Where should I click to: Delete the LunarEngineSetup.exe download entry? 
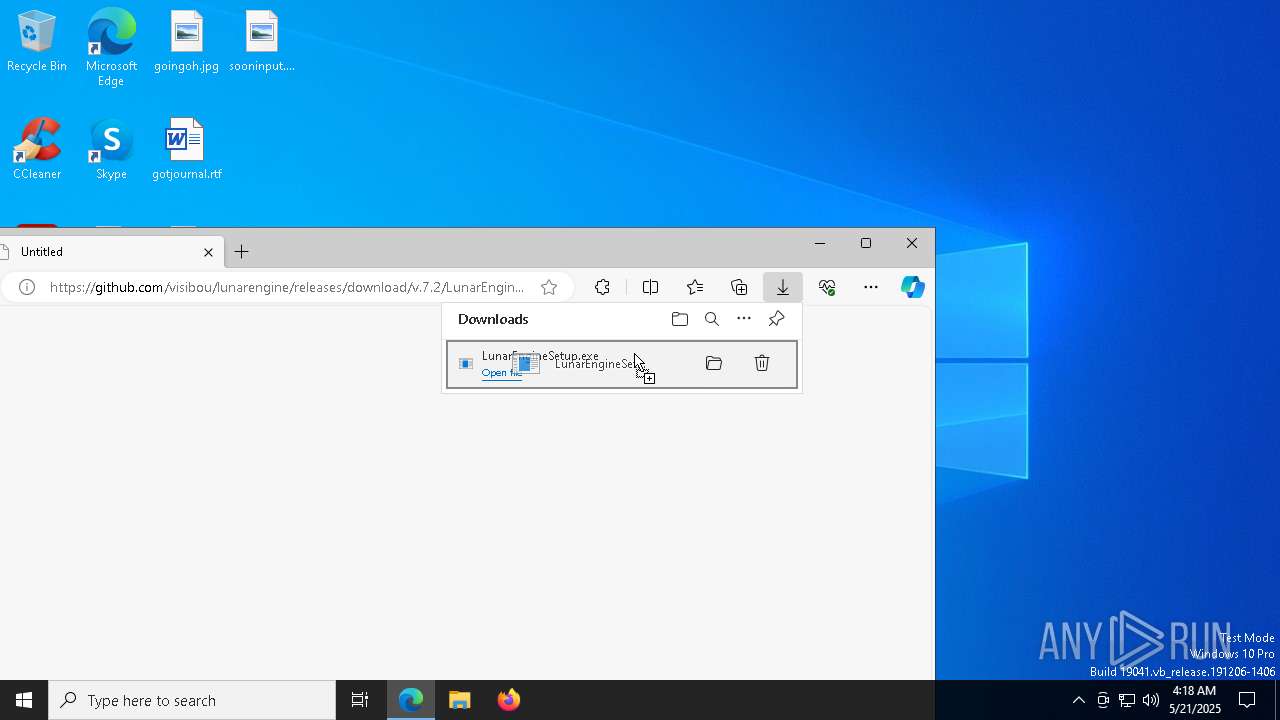point(762,363)
